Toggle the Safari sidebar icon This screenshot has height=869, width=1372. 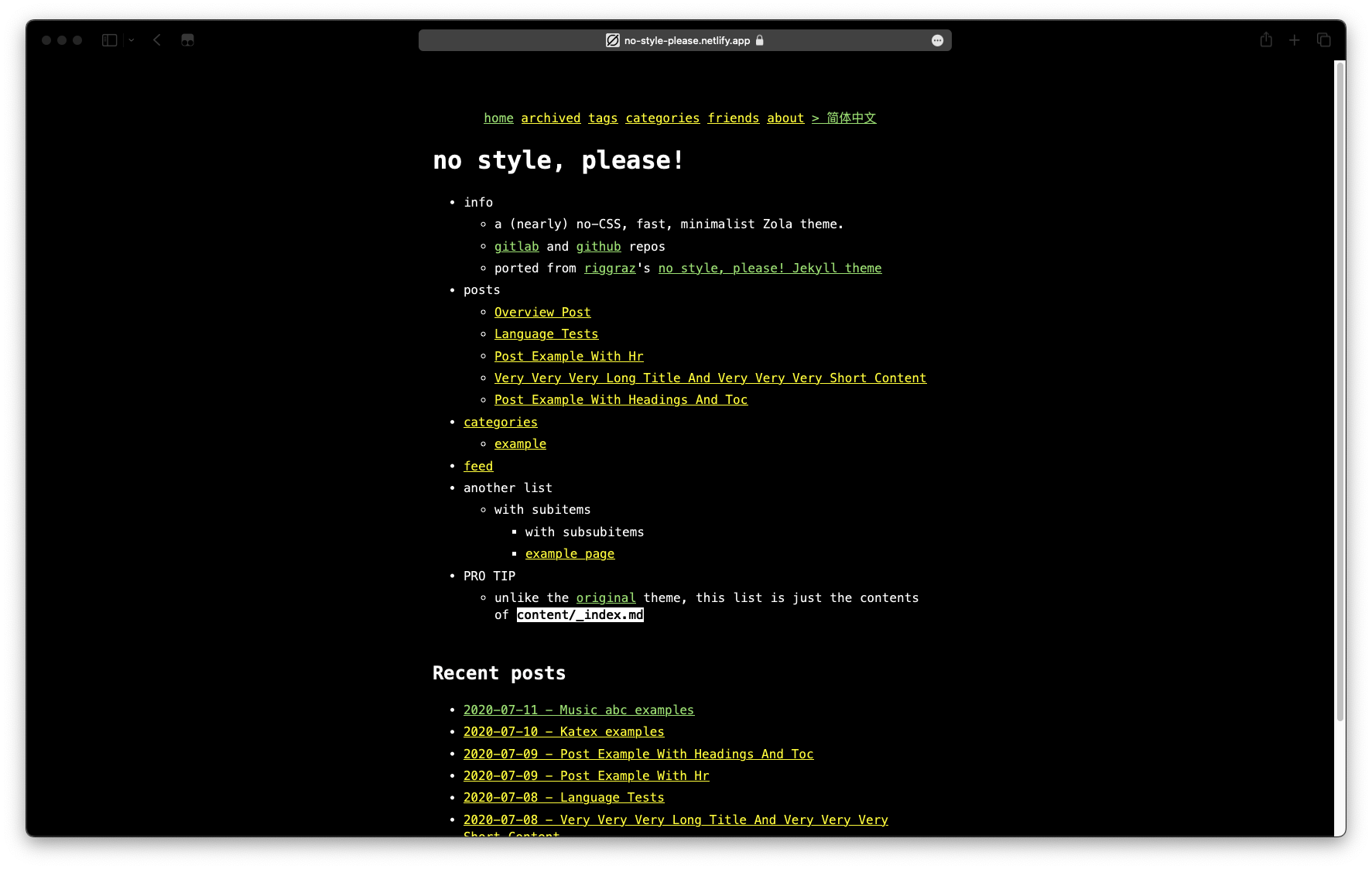(x=109, y=40)
